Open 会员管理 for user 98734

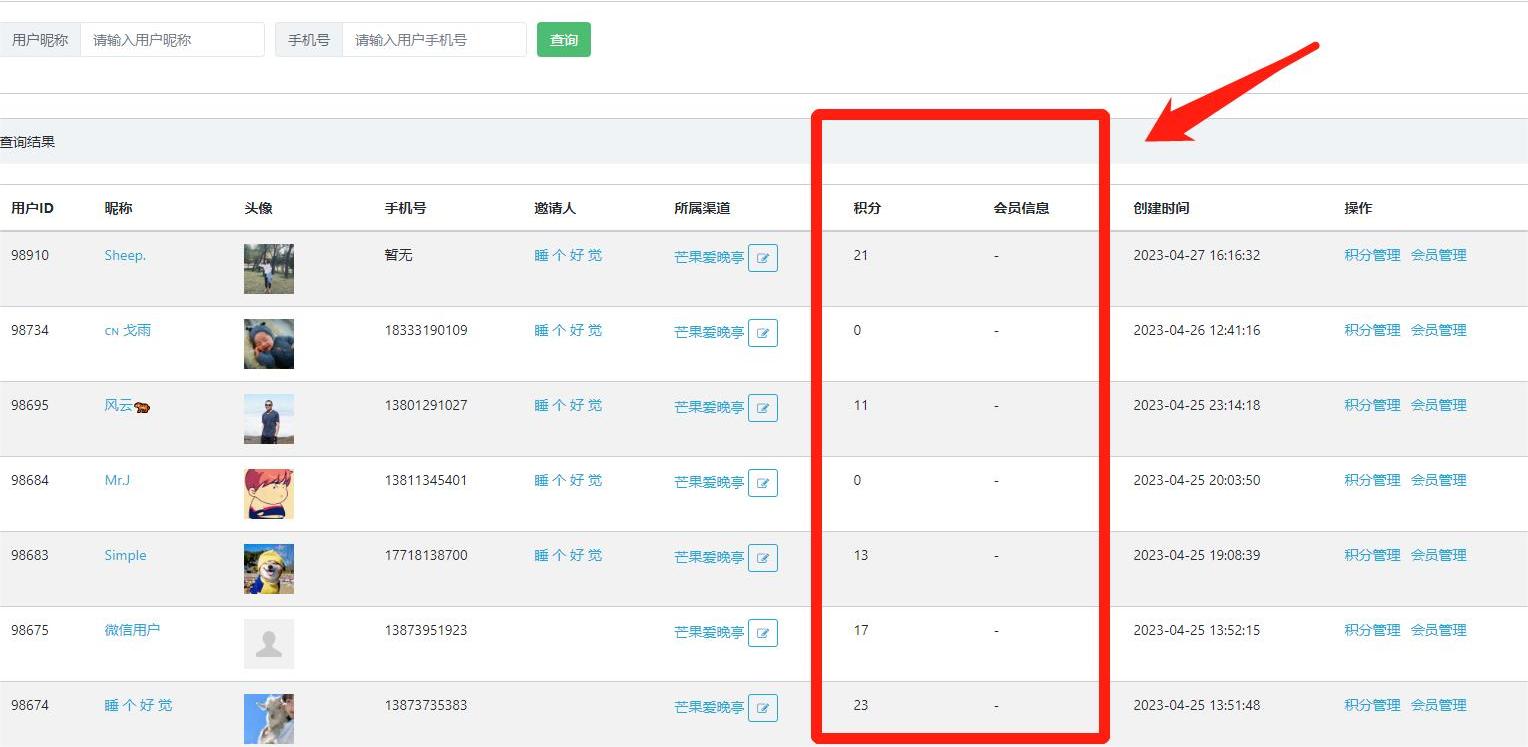1438,330
